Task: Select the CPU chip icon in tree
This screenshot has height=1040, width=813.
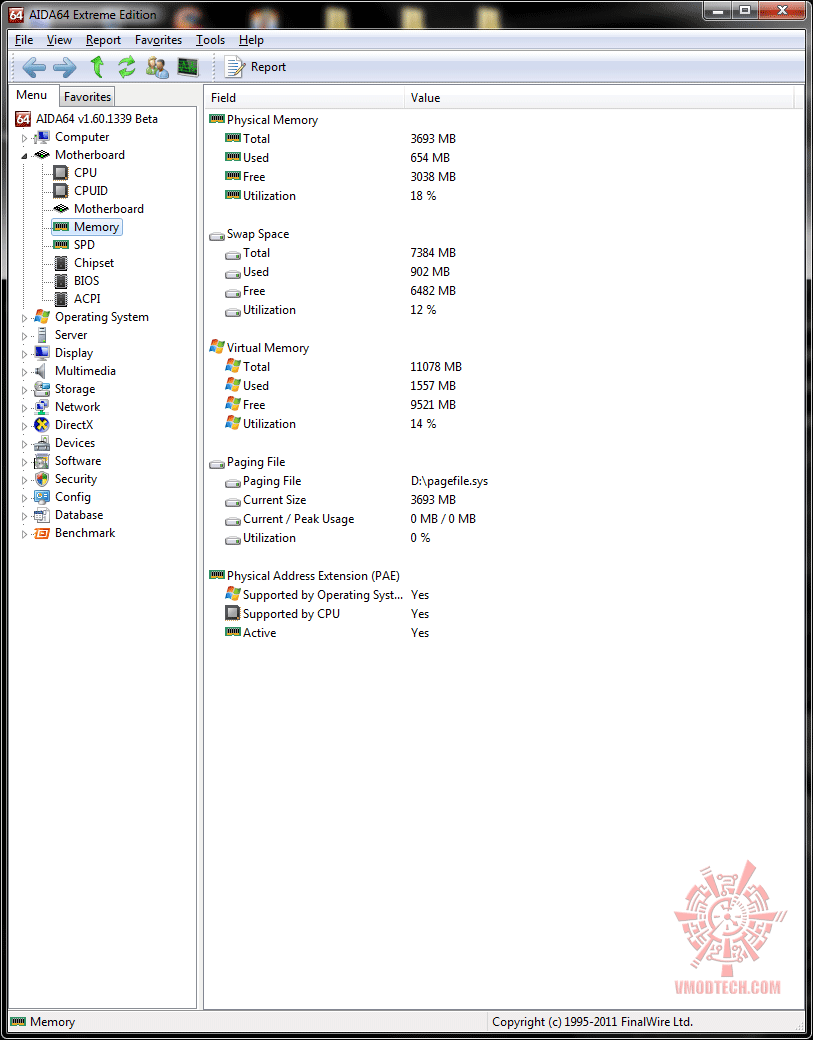Action: click(x=61, y=172)
